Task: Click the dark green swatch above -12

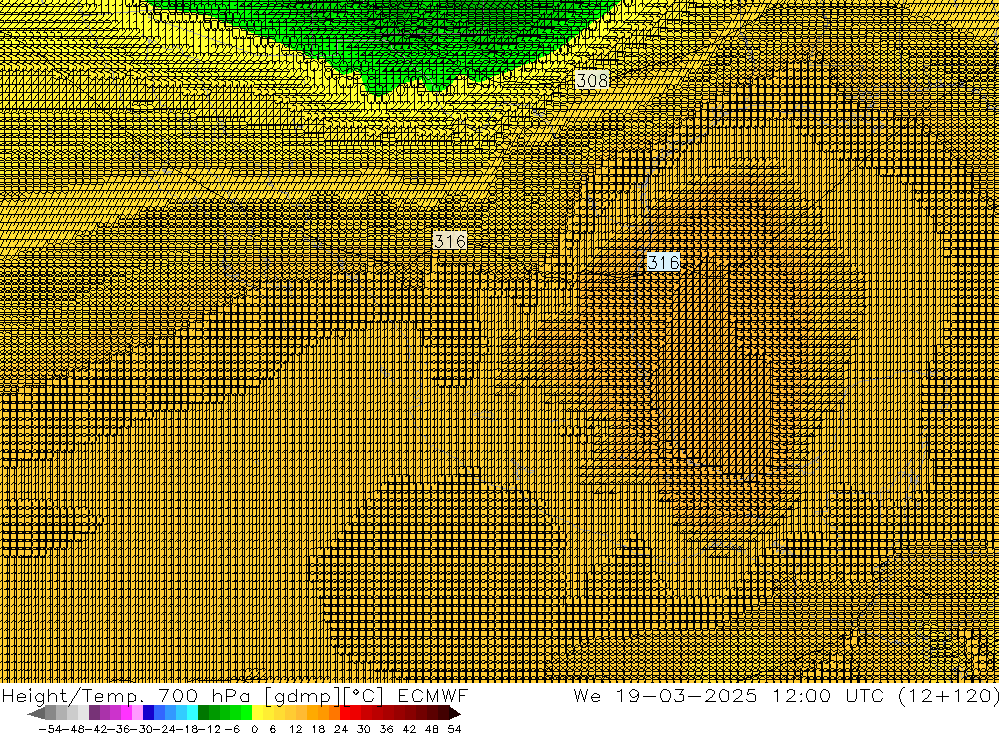Action: coord(203,713)
